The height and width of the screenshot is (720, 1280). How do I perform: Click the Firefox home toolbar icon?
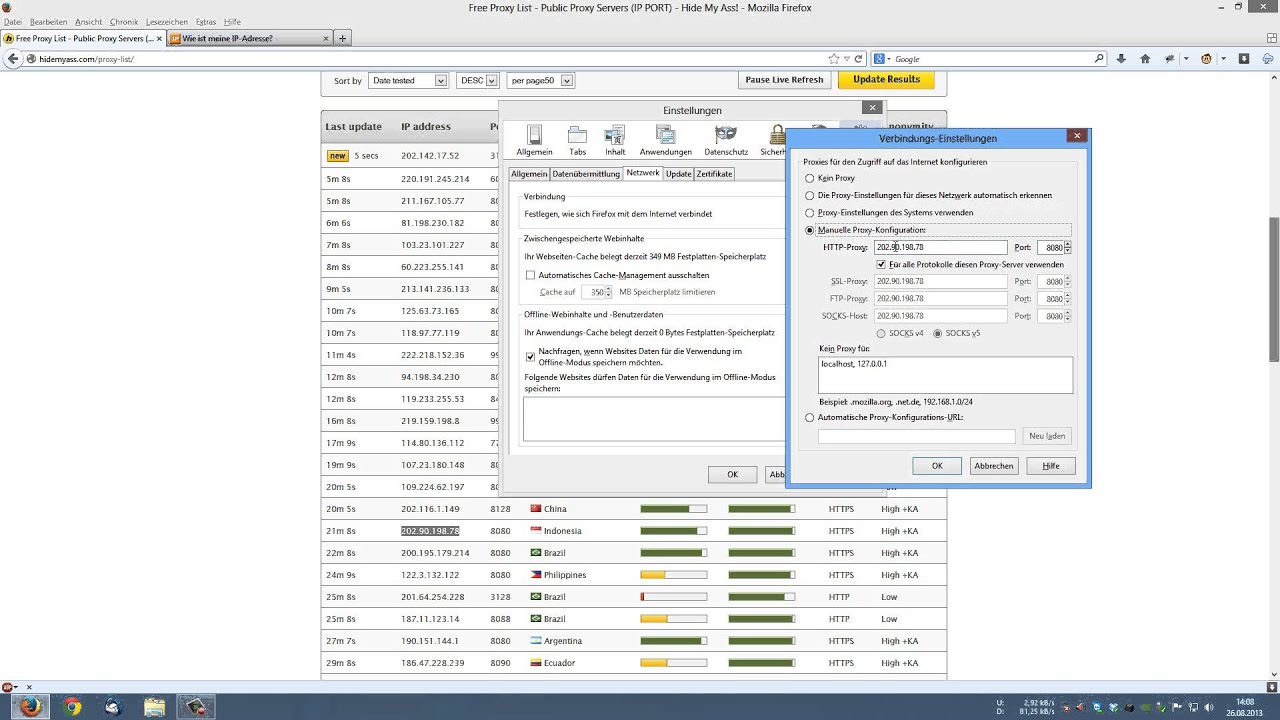1145,59
